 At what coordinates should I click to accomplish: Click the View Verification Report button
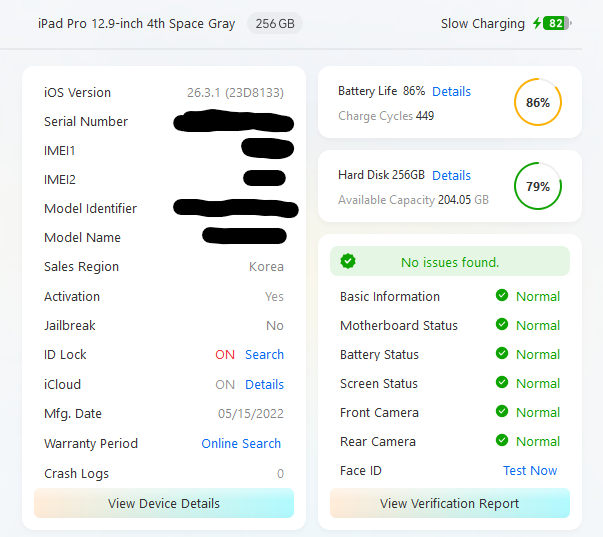point(450,503)
